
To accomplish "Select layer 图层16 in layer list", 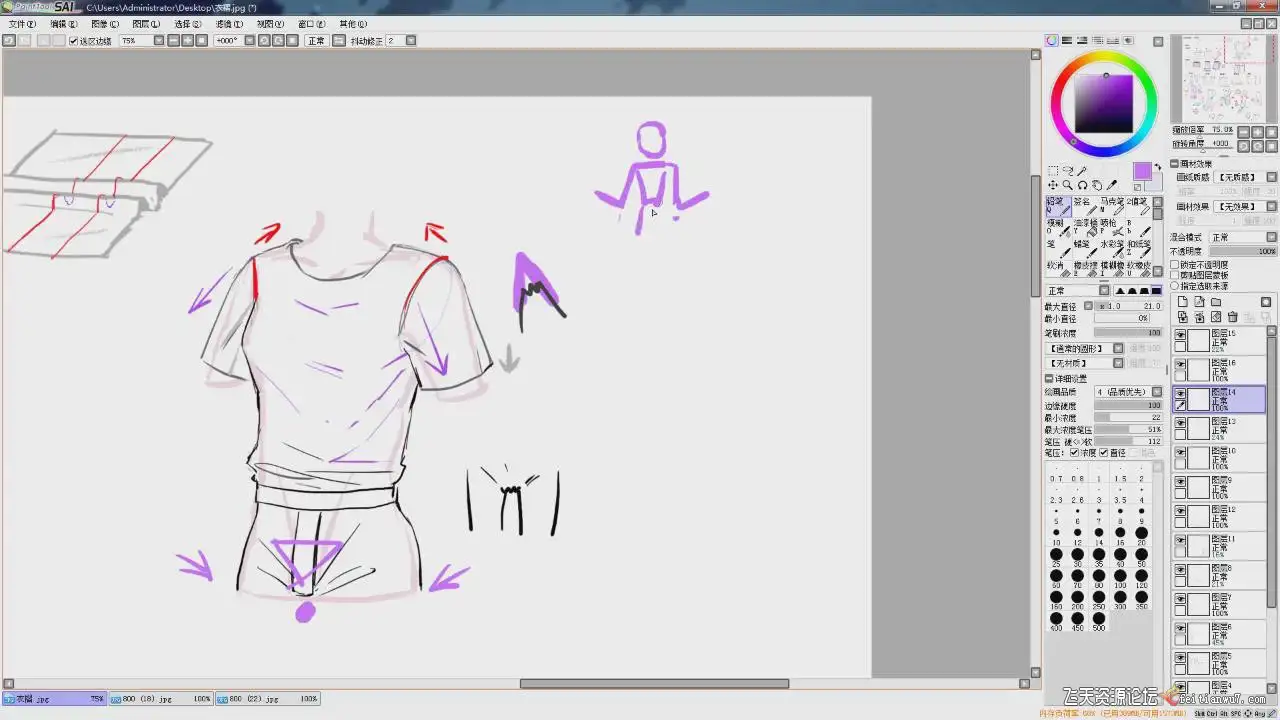I will pos(1219,370).
